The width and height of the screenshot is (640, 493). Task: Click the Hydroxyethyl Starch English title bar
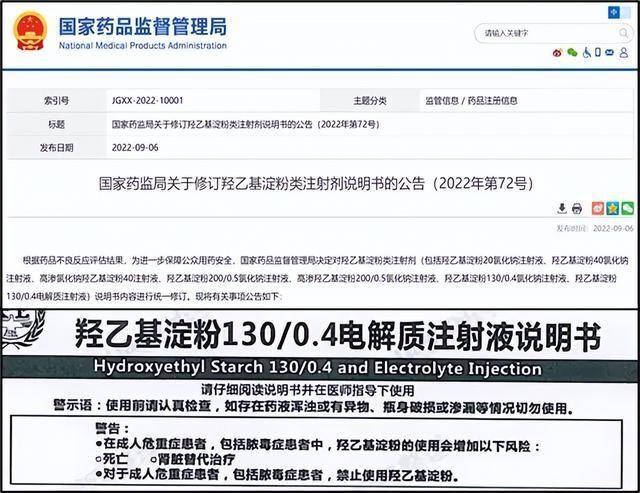coord(320,368)
